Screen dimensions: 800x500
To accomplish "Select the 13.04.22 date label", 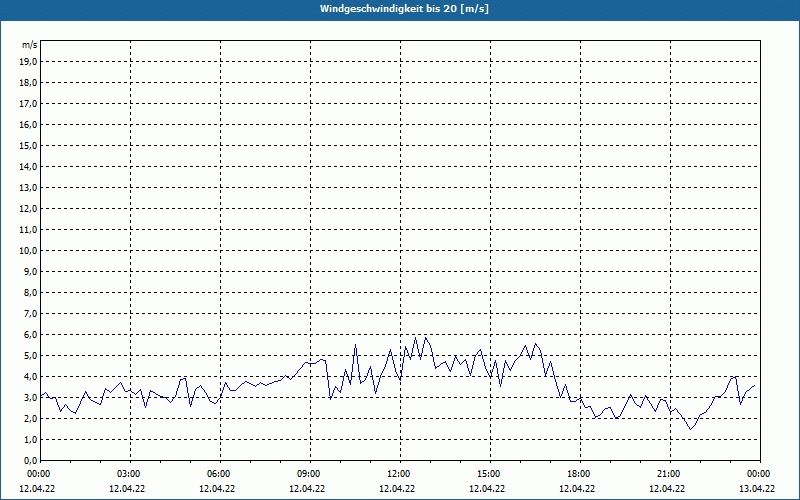I will 757,488.
